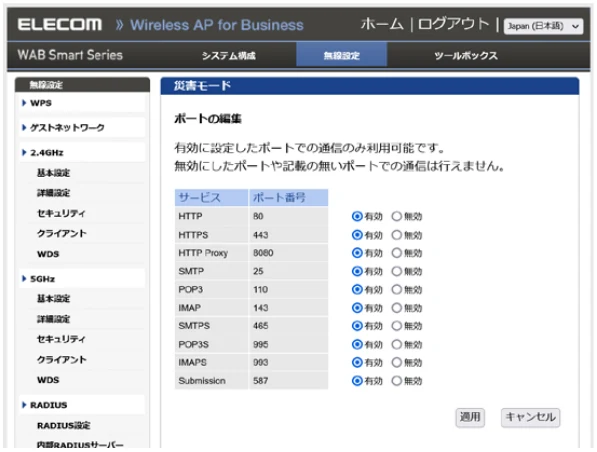Viewport: 597px width, 452px height.
Task: Select 有効 for HTTP Proxy 8080
Action: click(357, 253)
